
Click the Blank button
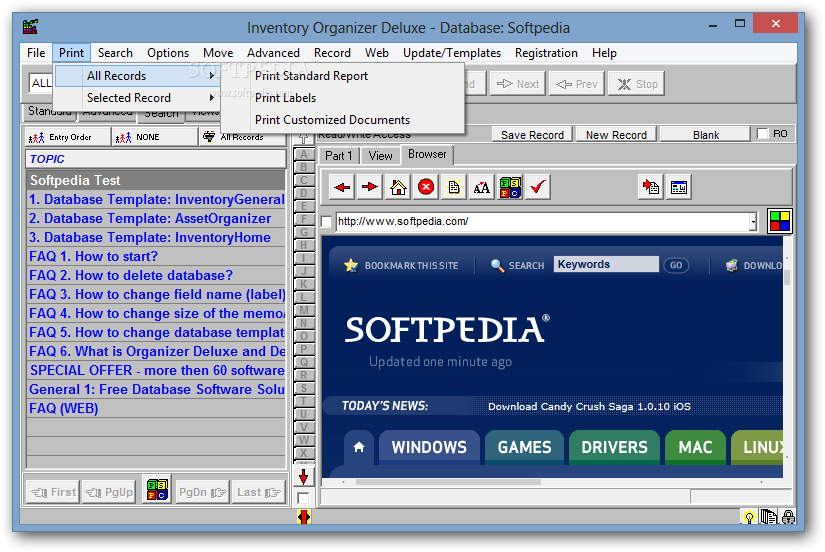pos(706,135)
